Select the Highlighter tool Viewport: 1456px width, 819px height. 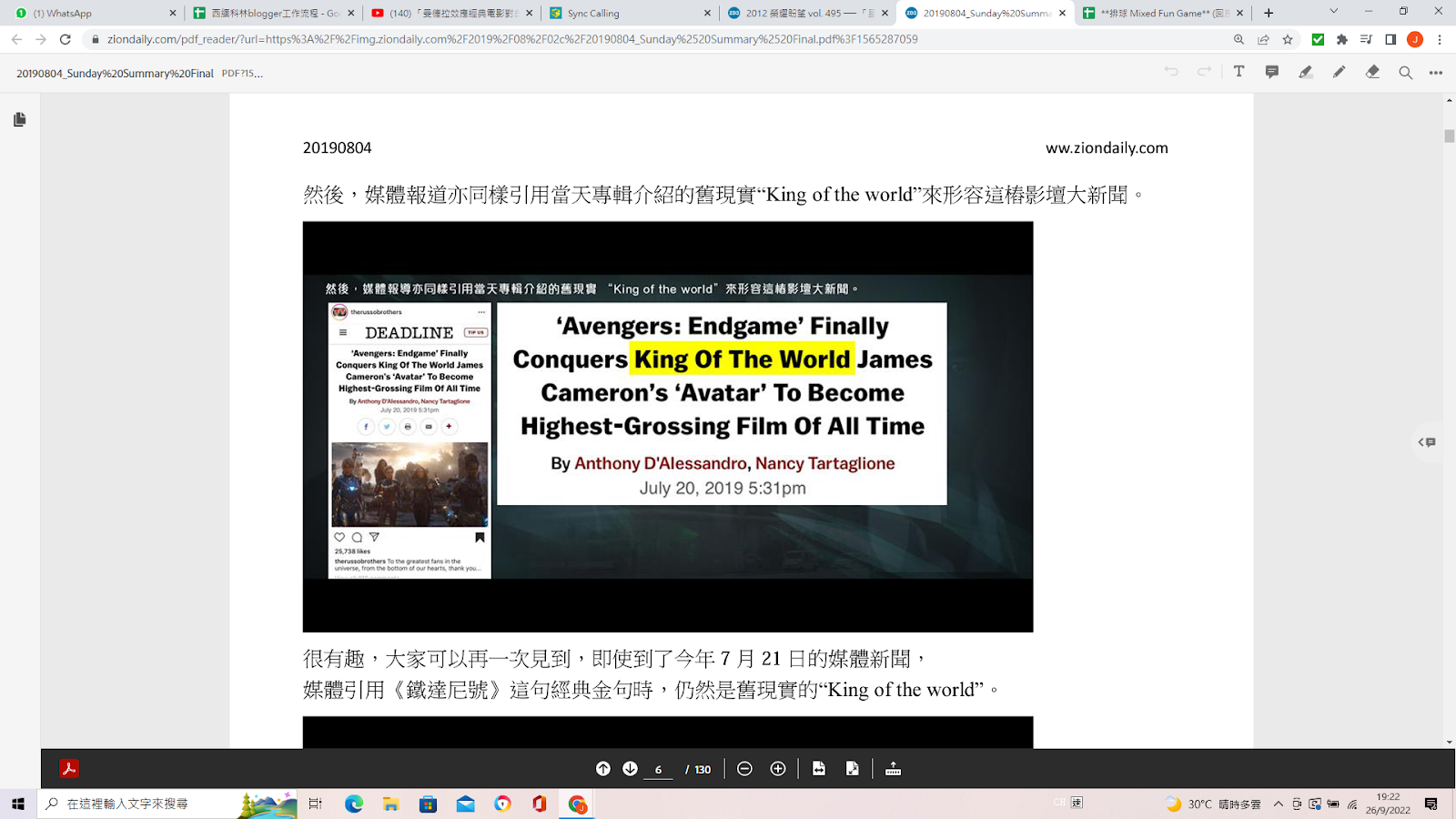click(1305, 72)
